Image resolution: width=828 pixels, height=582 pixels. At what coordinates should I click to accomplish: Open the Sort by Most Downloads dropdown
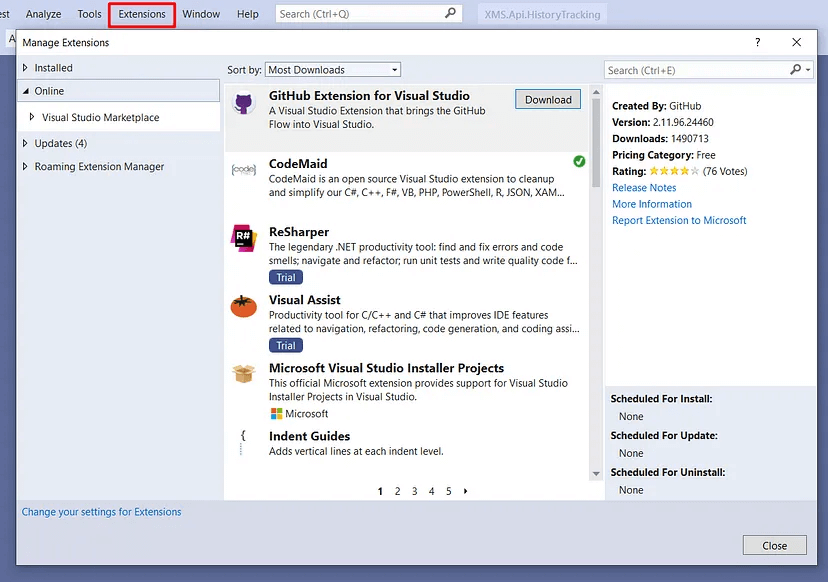[x=333, y=70]
